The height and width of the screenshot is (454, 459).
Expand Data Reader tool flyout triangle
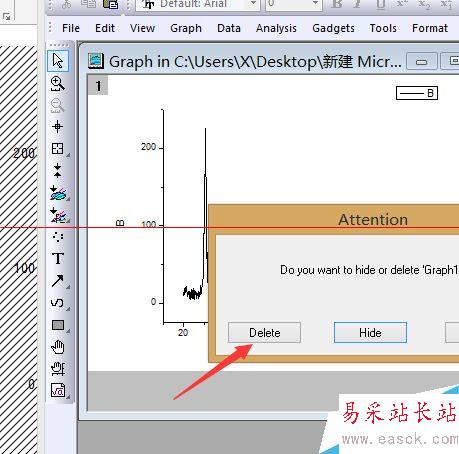68,155
